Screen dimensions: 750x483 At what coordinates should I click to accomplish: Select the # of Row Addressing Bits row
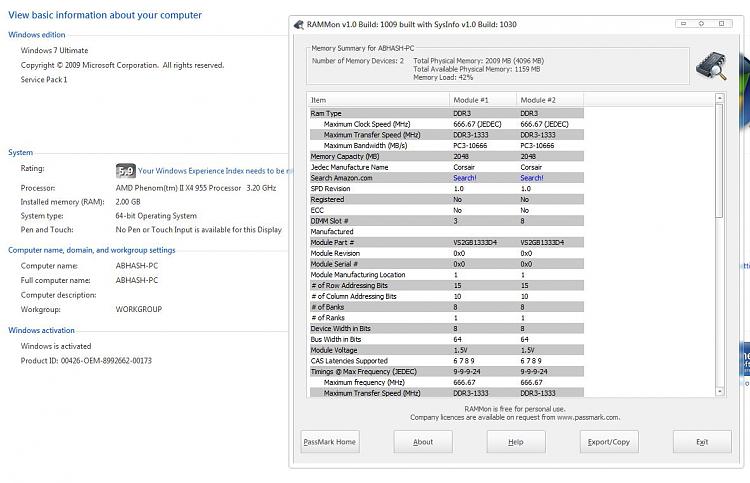(446, 285)
